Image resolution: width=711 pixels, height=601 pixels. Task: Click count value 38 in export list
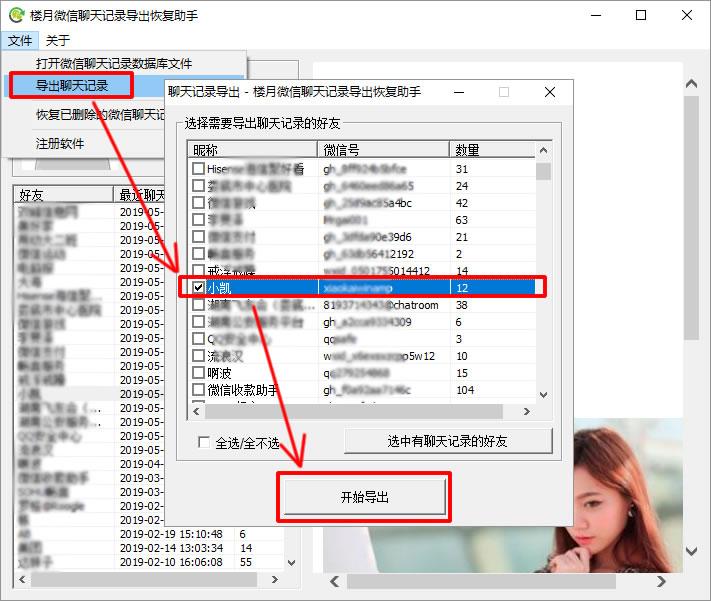click(x=462, y=305)
